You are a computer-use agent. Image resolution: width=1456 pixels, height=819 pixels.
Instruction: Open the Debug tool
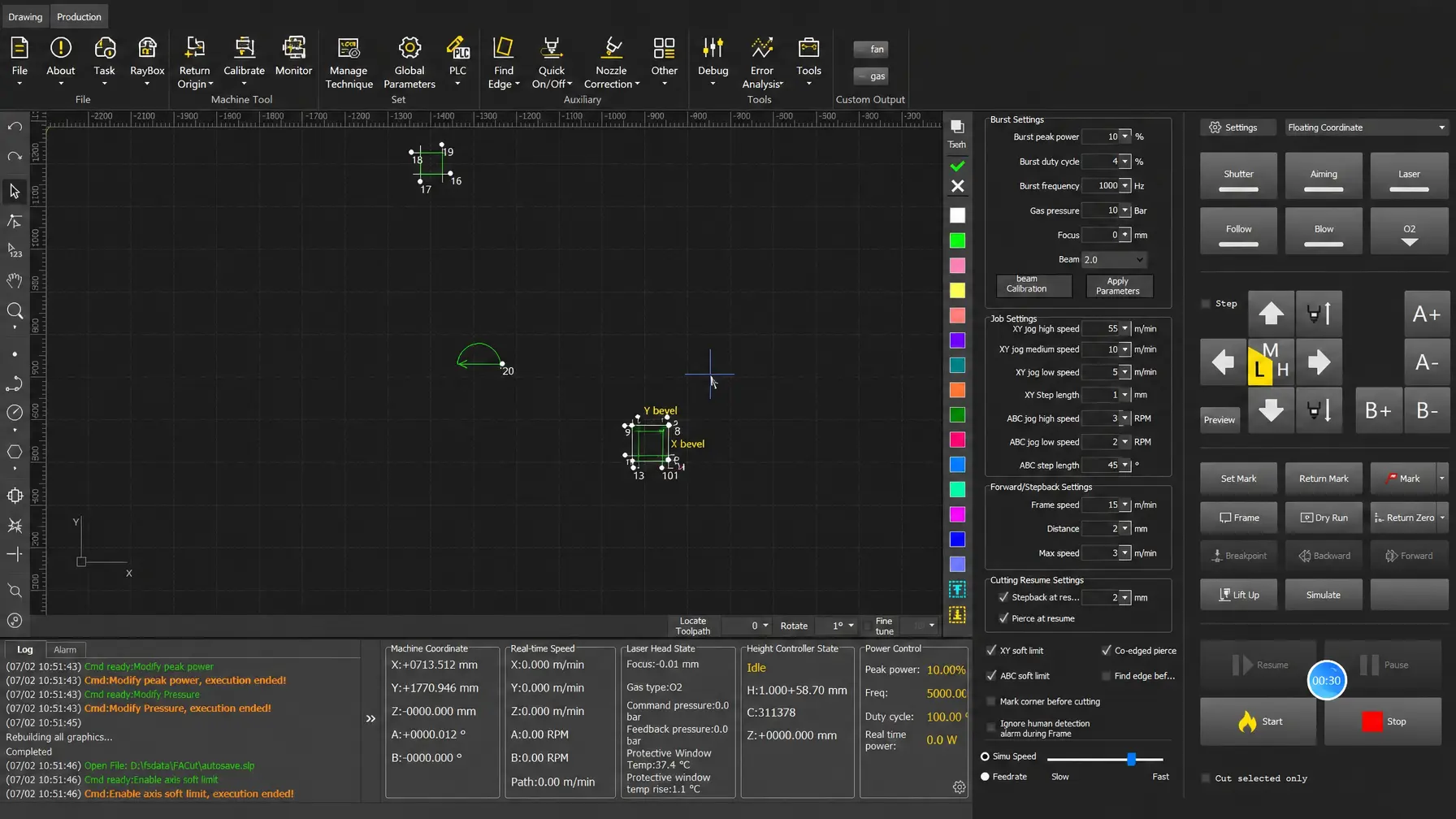coord(713,57)
